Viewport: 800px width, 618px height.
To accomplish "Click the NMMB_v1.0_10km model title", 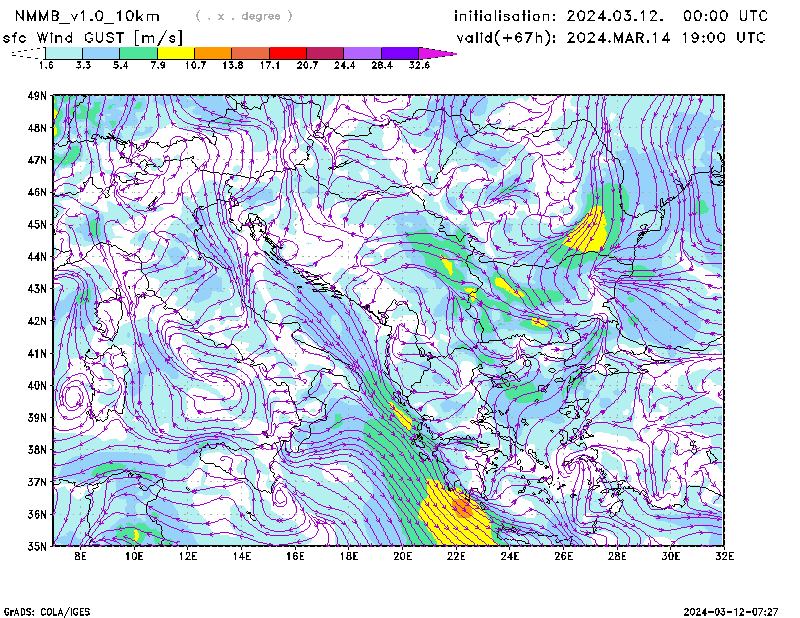I will tap(88, 16).
